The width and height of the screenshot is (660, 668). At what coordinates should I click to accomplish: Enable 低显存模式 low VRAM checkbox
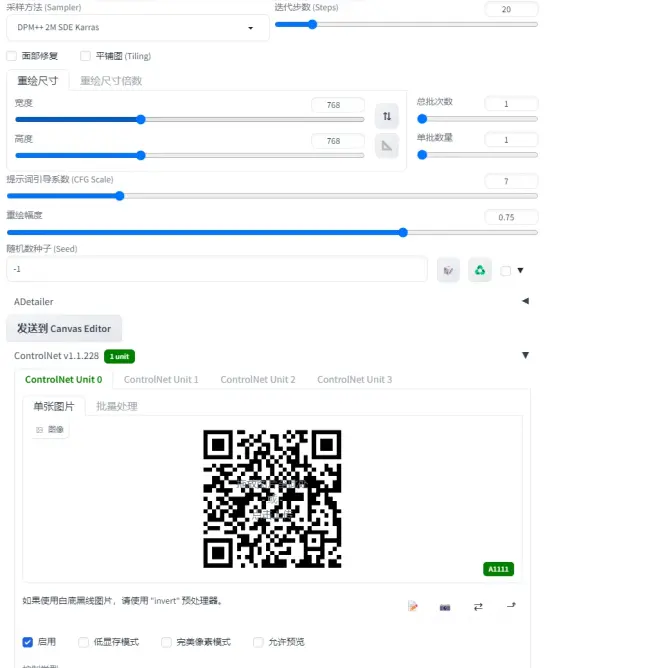click(84, 642)
